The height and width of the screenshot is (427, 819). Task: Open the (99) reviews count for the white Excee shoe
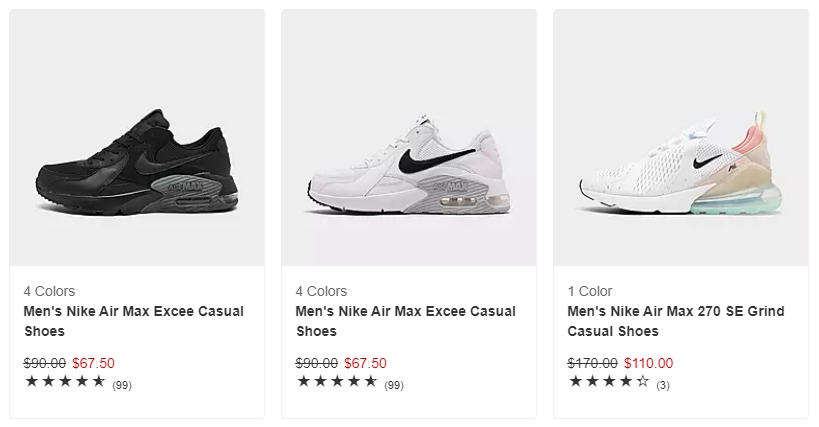394,385
